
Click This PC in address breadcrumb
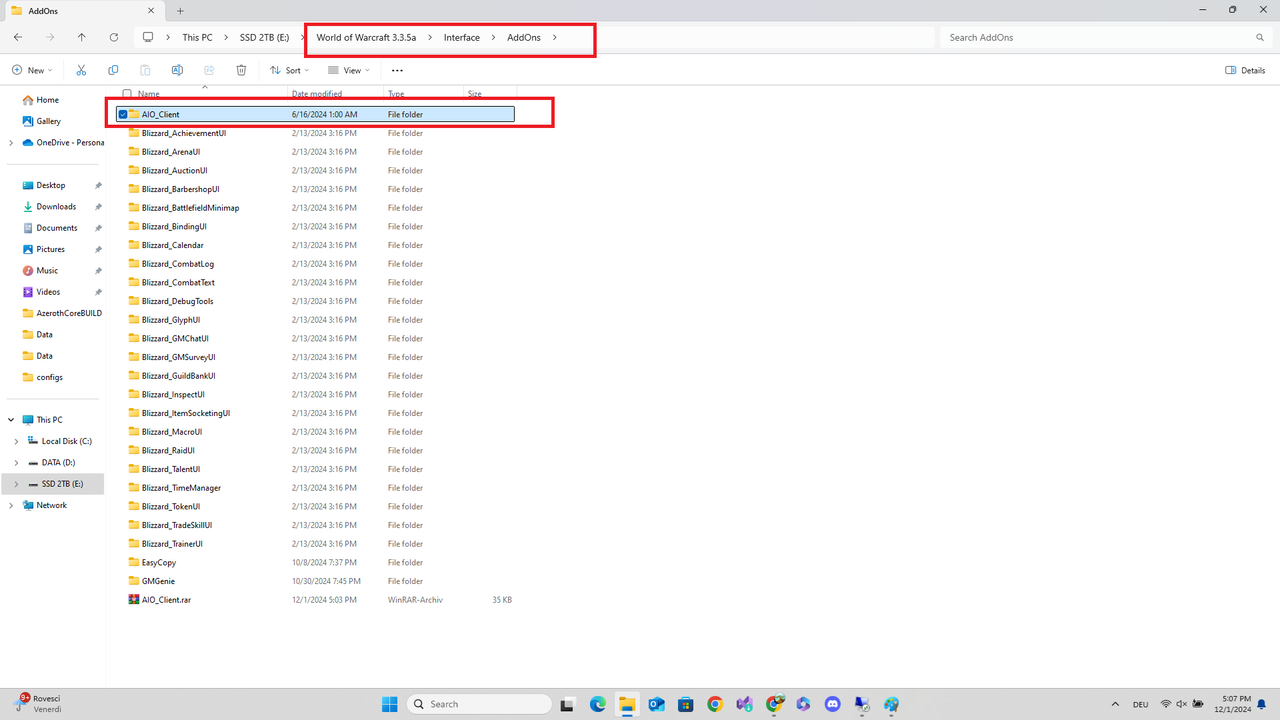click(197, 37)
